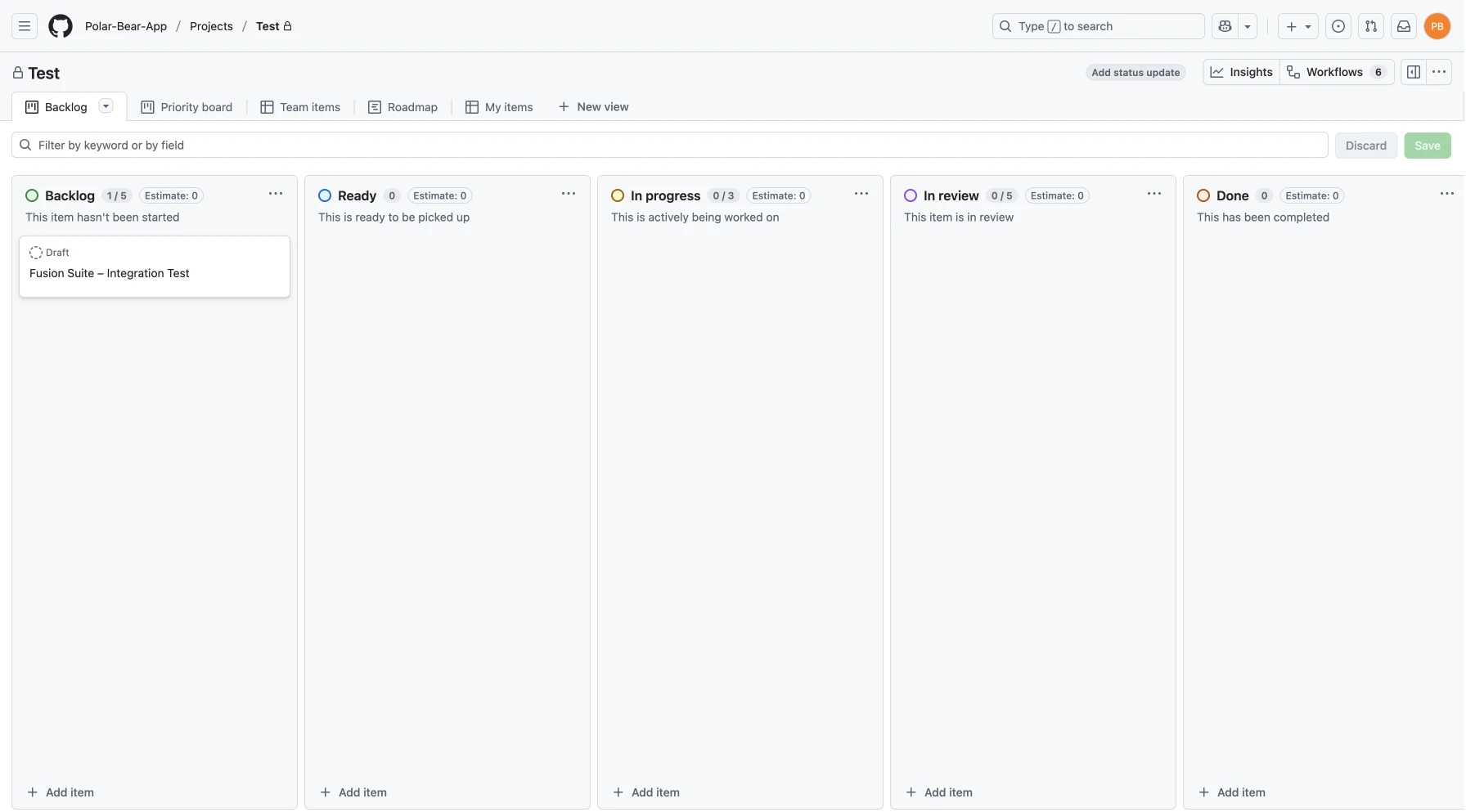The width and height of the screenshot is (1466, 812).
Task: Toggle the project side panel icon
Action: (x=1413, y=72)
